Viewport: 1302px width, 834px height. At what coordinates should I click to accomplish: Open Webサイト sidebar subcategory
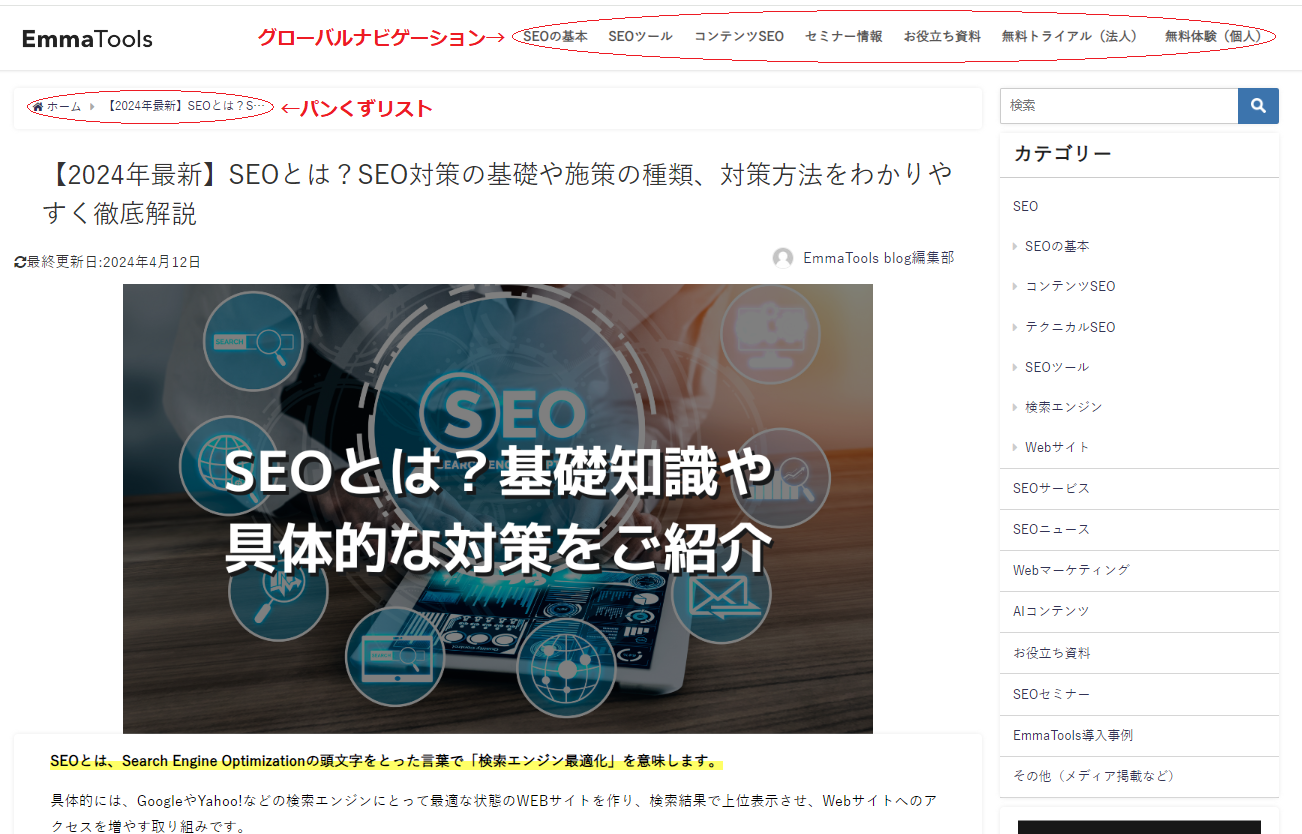(x=1056, y=447)
